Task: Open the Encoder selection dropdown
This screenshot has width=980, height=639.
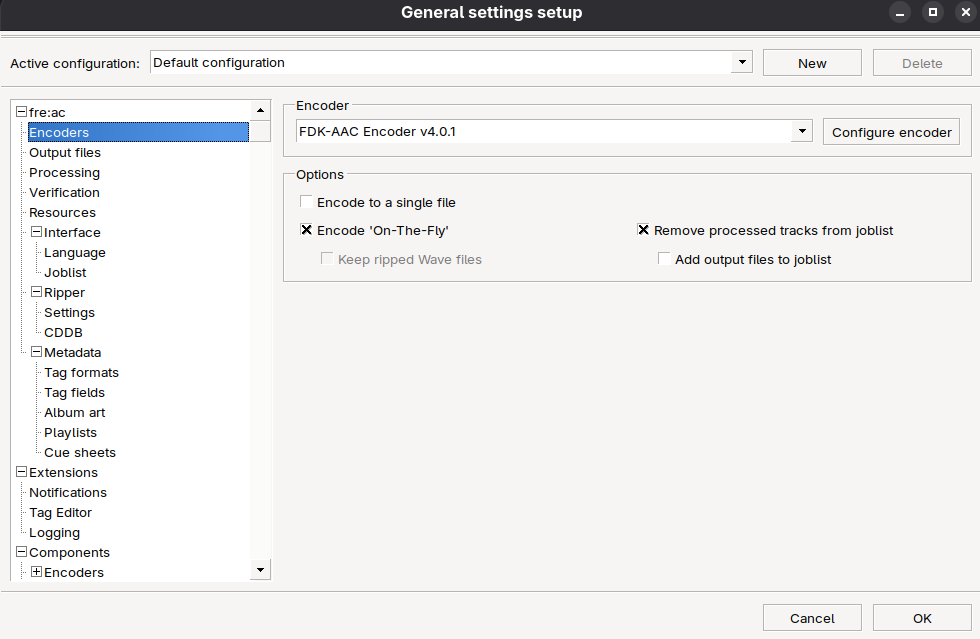Action: (802, 132)
